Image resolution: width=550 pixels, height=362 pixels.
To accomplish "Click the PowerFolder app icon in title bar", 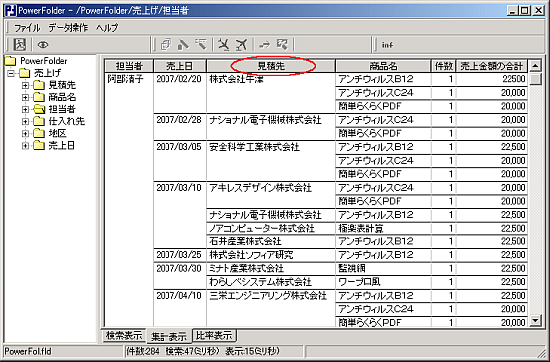I will click(x=11, y=11).
